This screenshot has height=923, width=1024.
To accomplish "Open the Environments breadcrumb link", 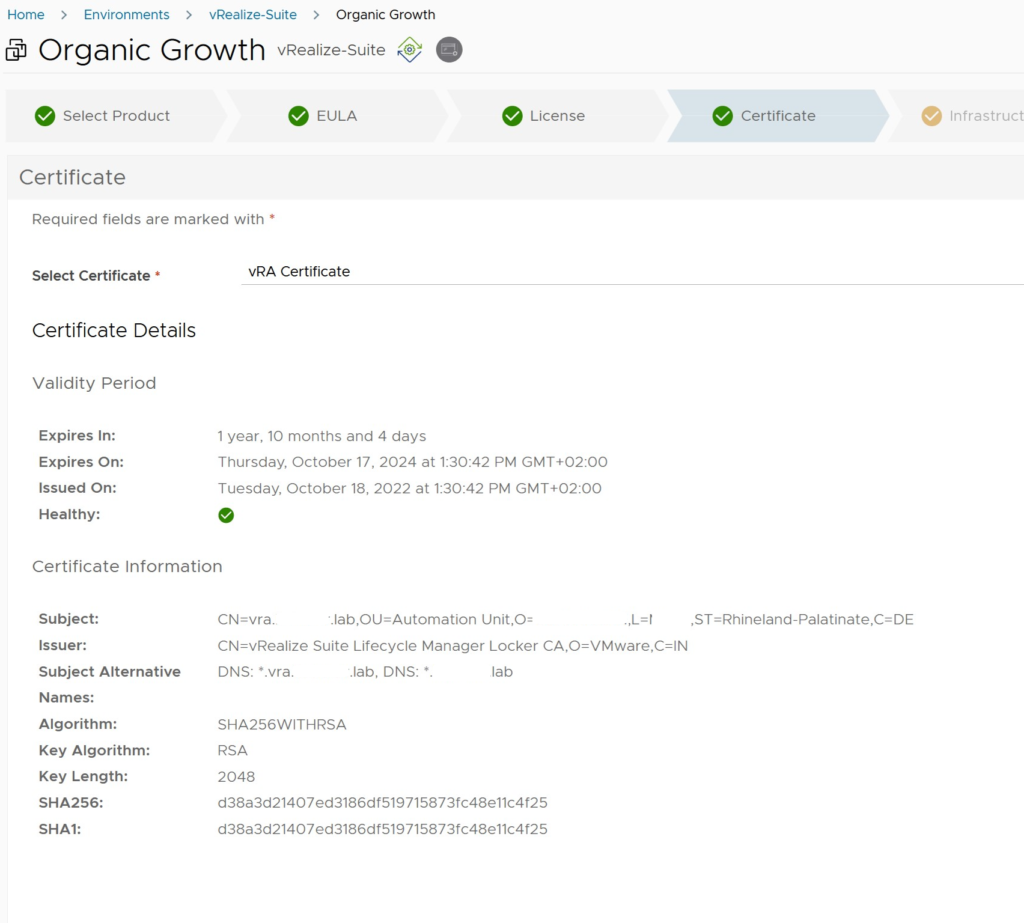I will [126, 14].
